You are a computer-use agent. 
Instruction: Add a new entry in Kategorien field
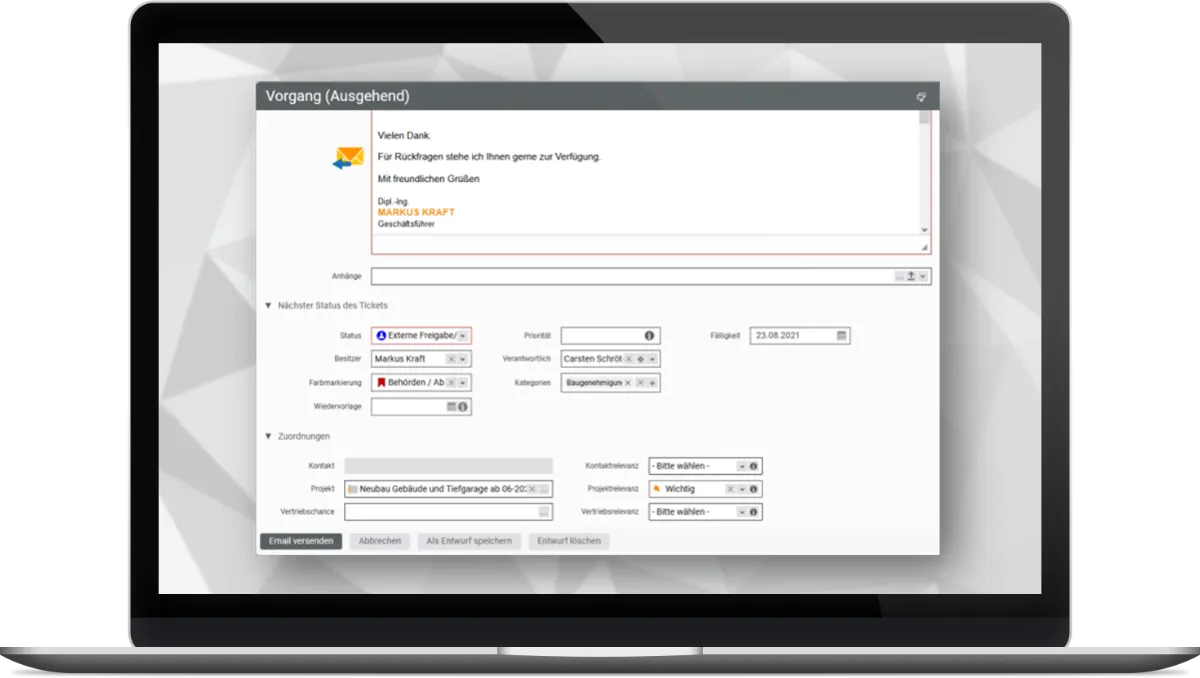click(652, 383)
